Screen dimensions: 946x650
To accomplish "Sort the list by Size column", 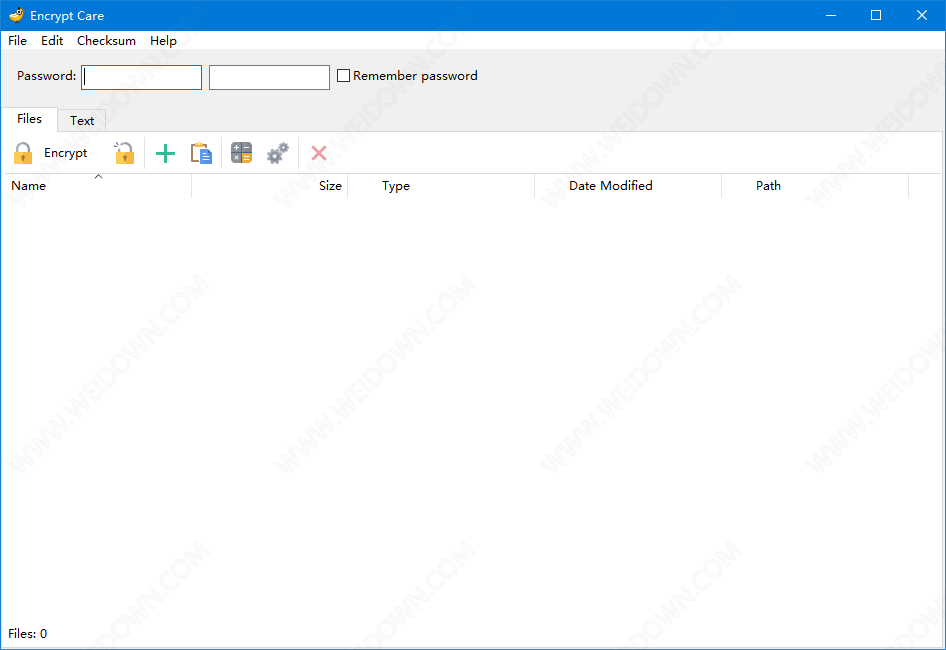I will 270,186.
